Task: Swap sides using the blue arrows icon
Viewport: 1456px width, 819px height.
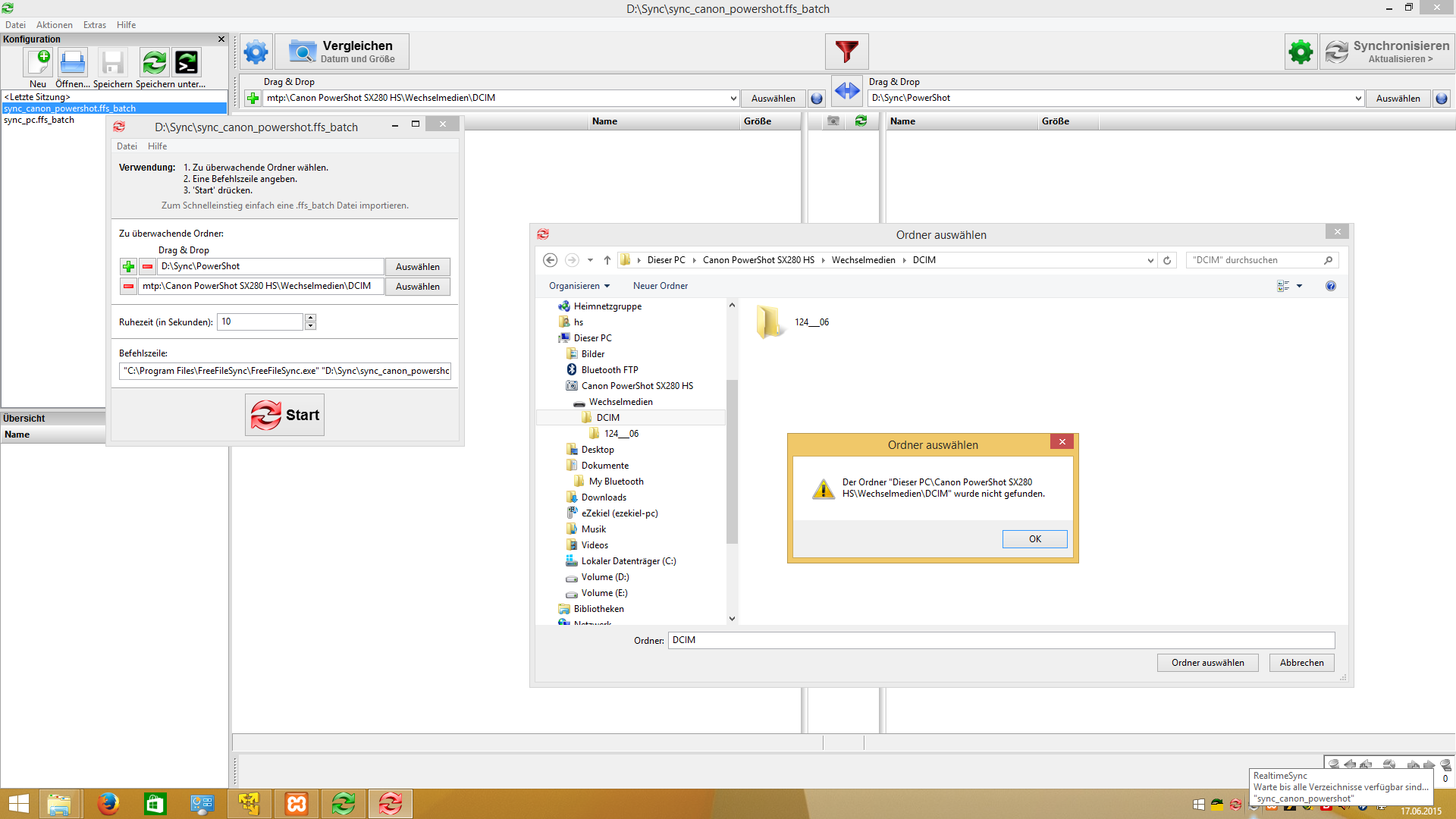Action: coord(847,91)
